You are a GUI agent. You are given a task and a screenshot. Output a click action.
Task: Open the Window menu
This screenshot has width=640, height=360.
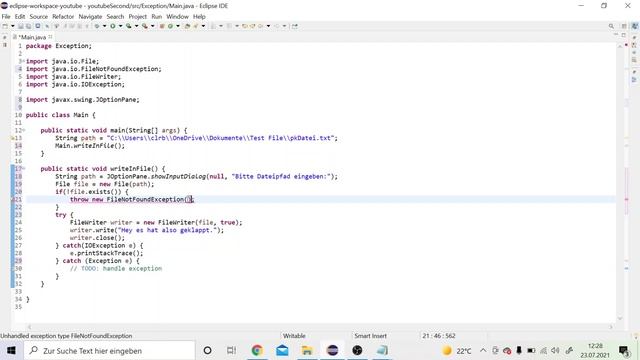coord(178,17)
